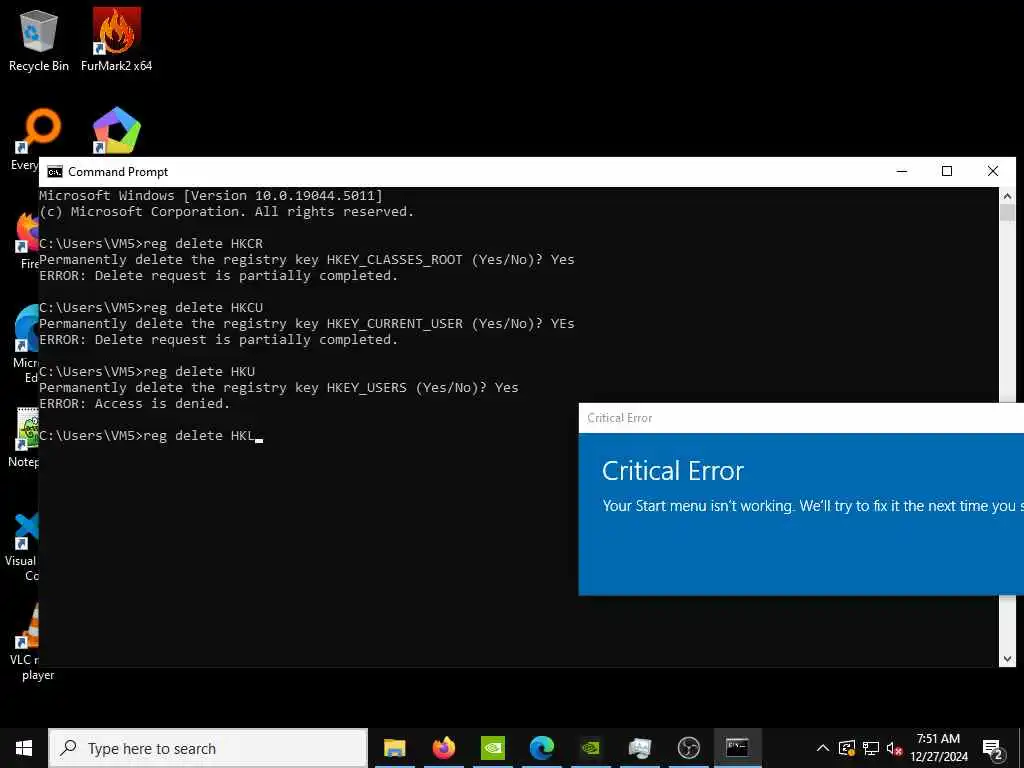Select the Microsoft Edge desktop shortcut
Image resolution: width=1024 pixels, height=768 pixels.
click(x=26, y=345)
